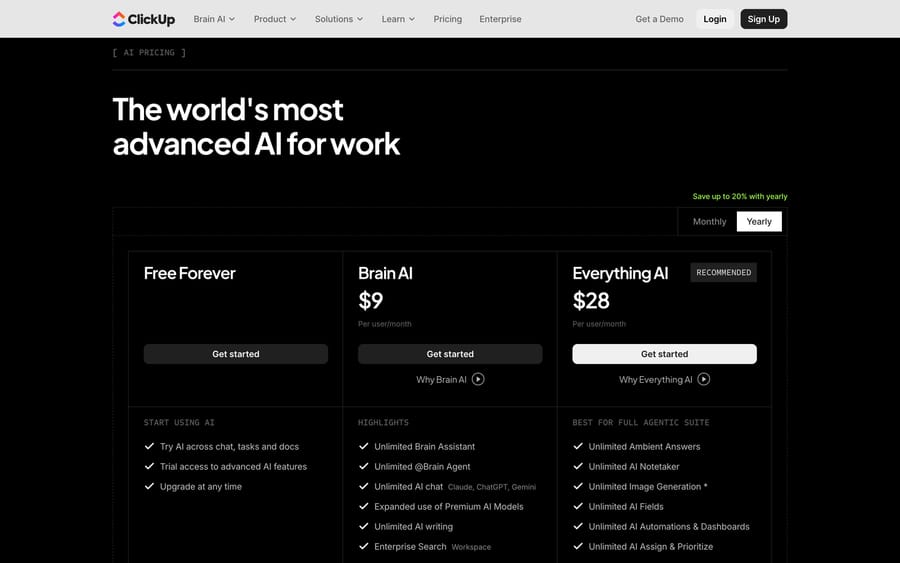The image size is (900, 563).
Task: Play the Why Brain AI video icon
Action: coord(478,379)
